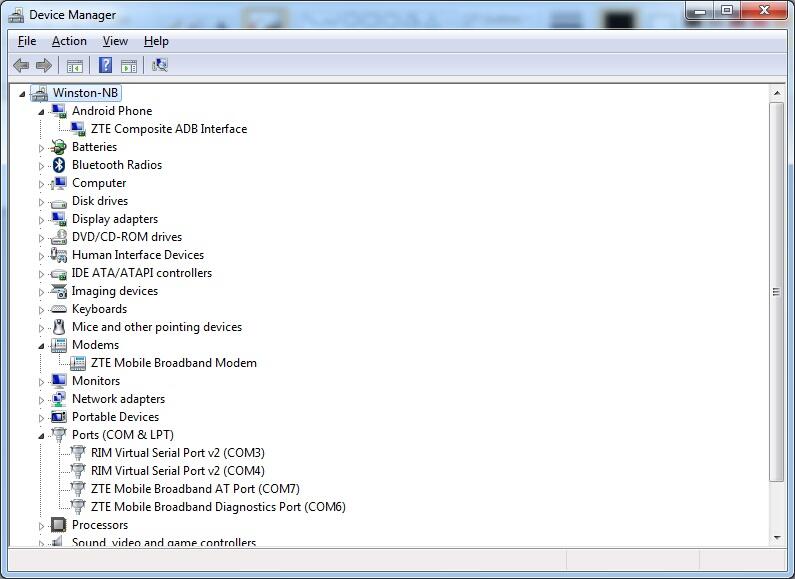Image resolution: width=795 pixels, height=579 pixels.
Task: Open the View menu
Action: point(115,41)
